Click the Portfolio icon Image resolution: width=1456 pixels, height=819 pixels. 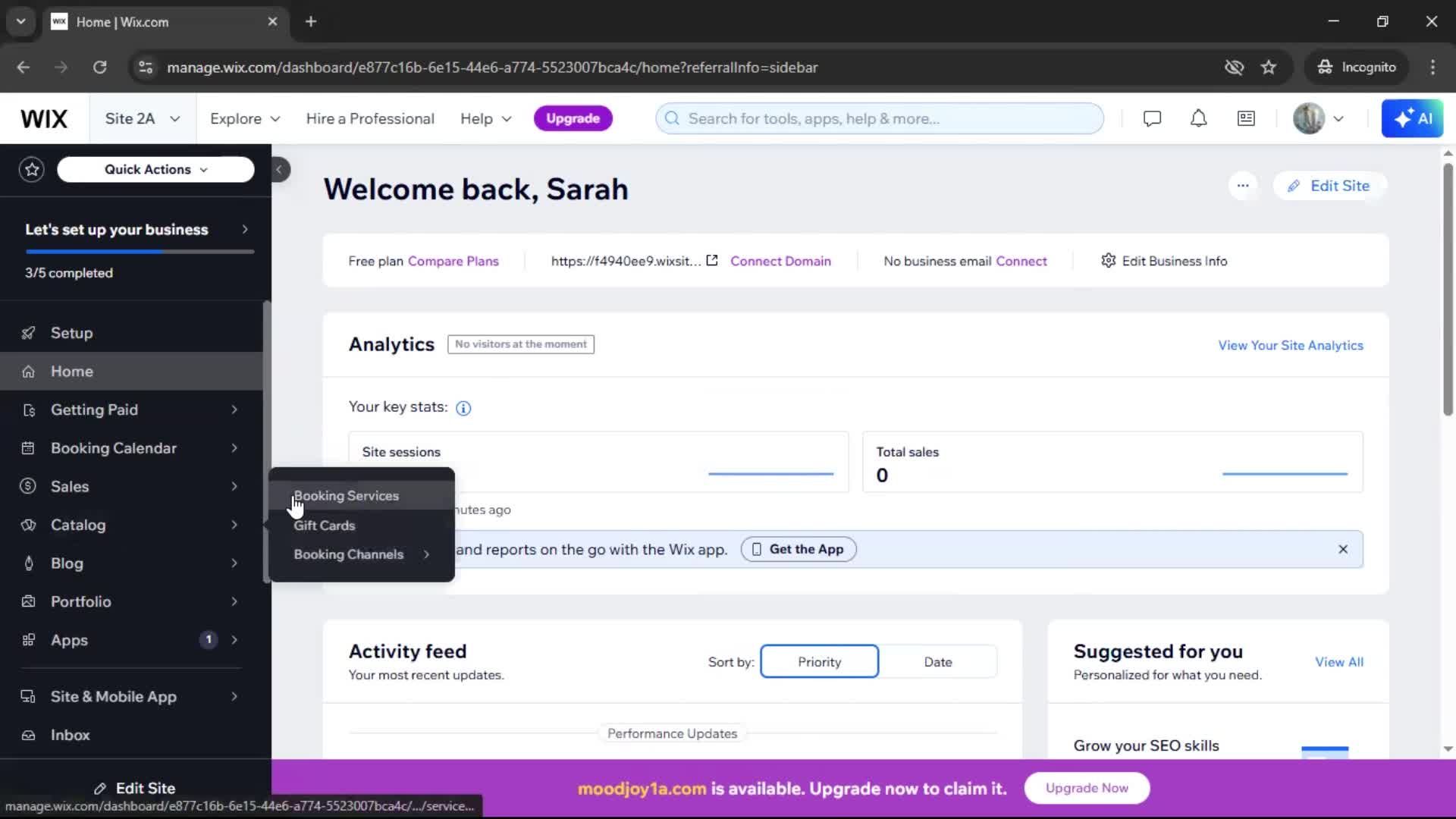(29, 602)
